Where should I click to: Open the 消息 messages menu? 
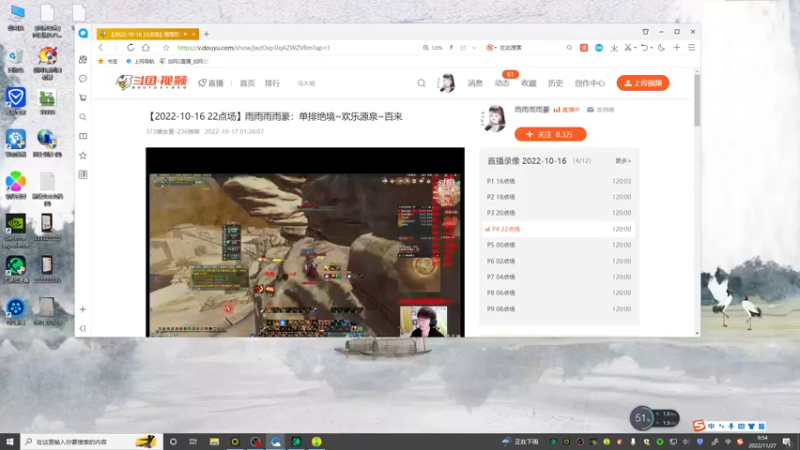pos(475,83)
